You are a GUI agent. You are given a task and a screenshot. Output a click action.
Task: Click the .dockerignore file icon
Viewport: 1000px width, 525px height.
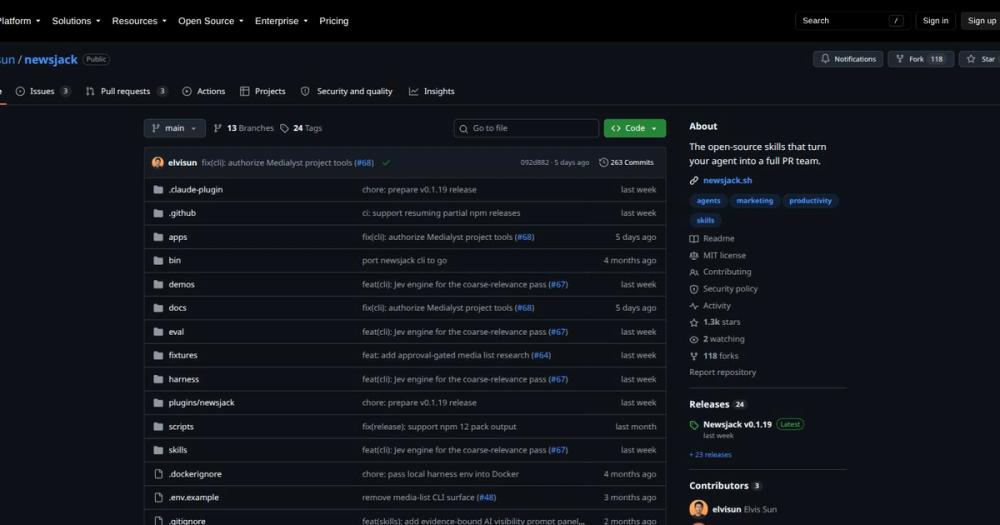click(158, 474)
